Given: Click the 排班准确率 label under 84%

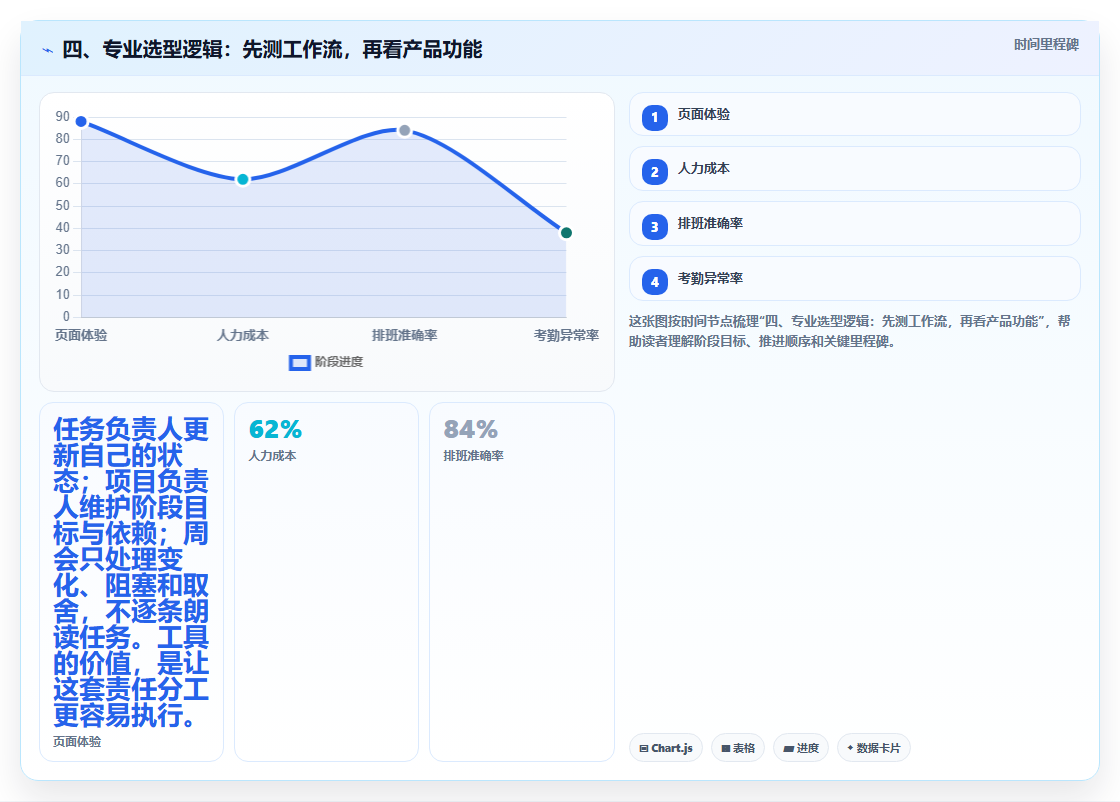Looking at the screenshot, I should coord(474,456).
